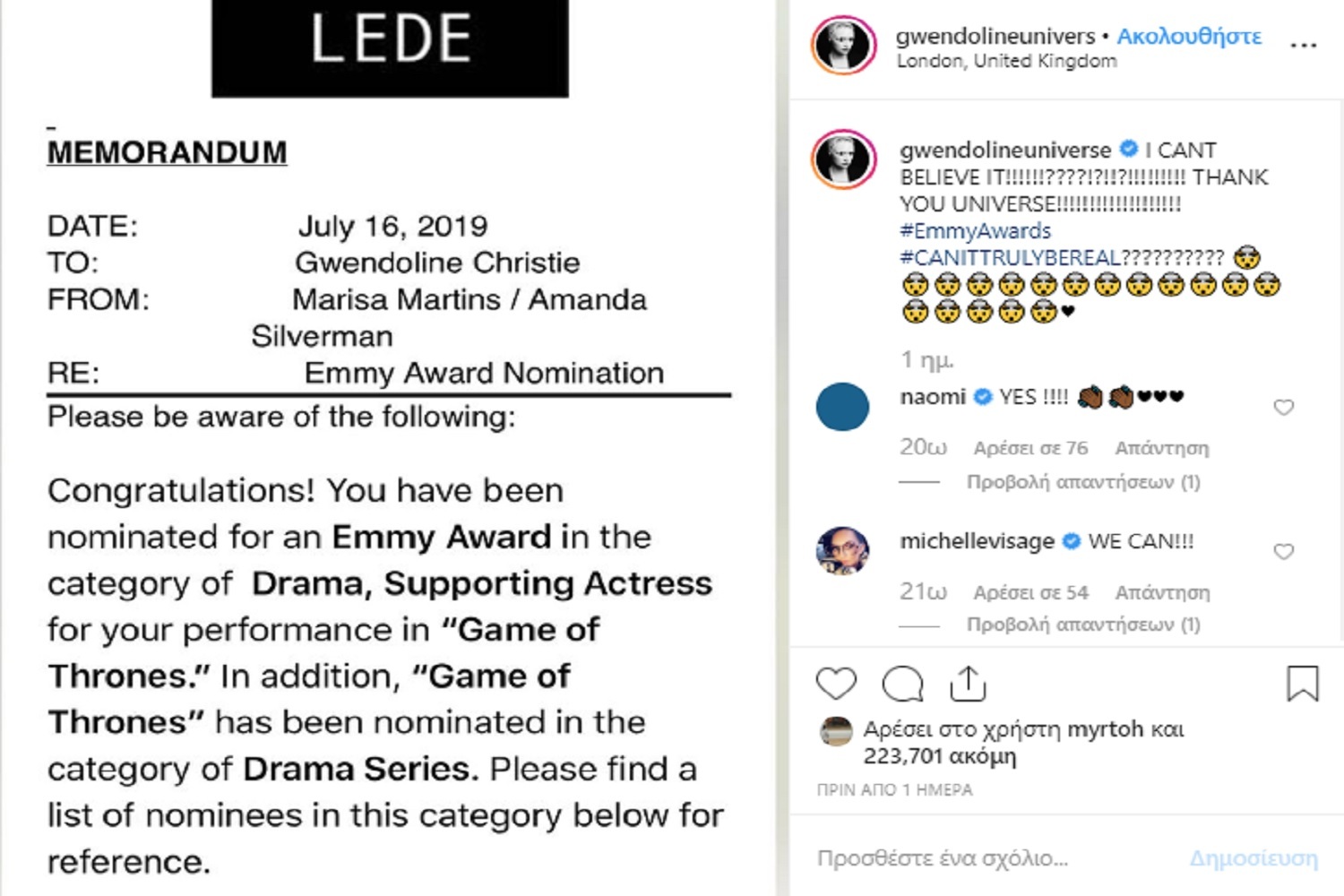Open the #EmmyAwards hashtag
This screenshot has width=1344, height=896.
975,231
